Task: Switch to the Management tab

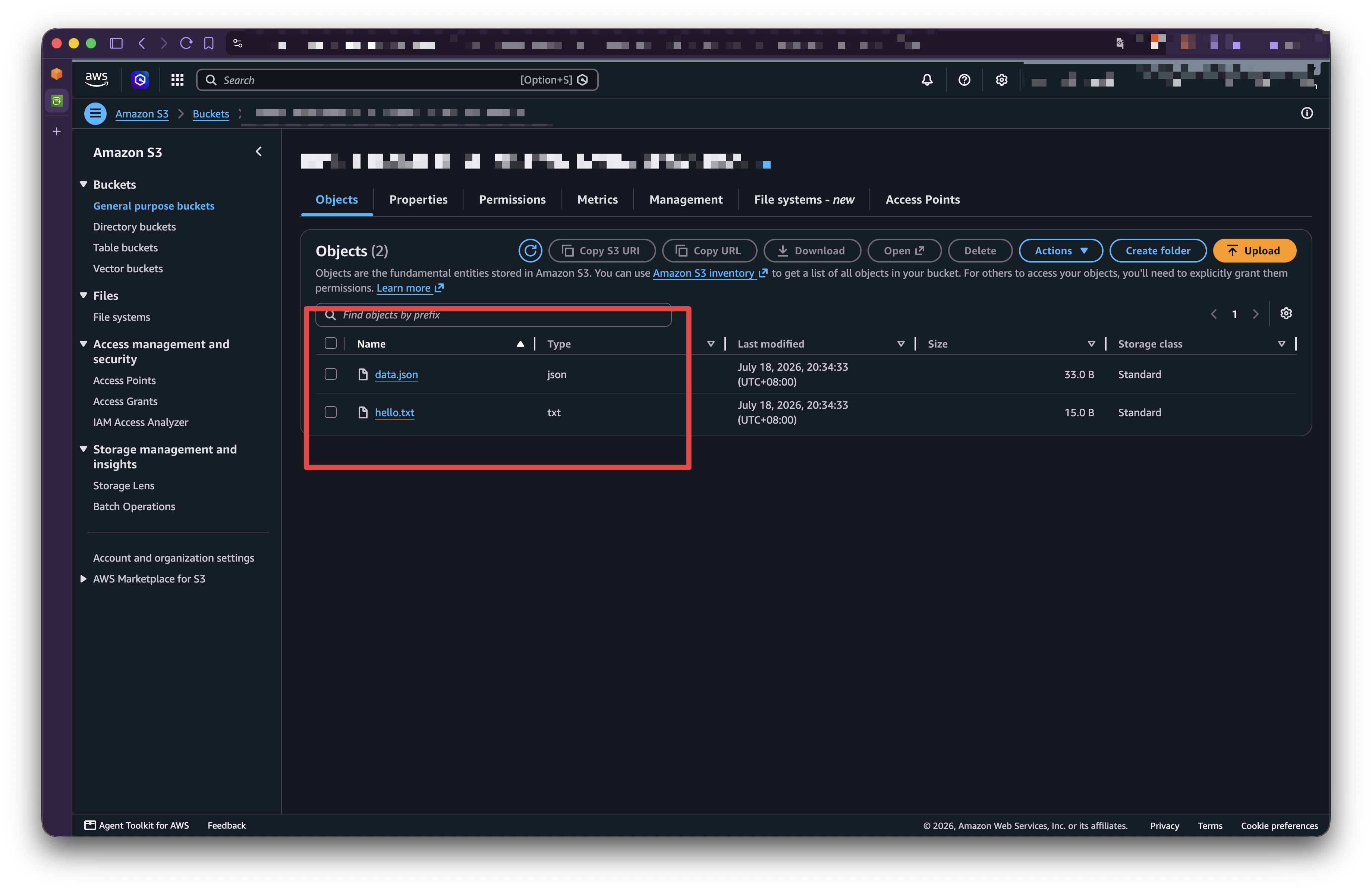Action: coord(686,200)
